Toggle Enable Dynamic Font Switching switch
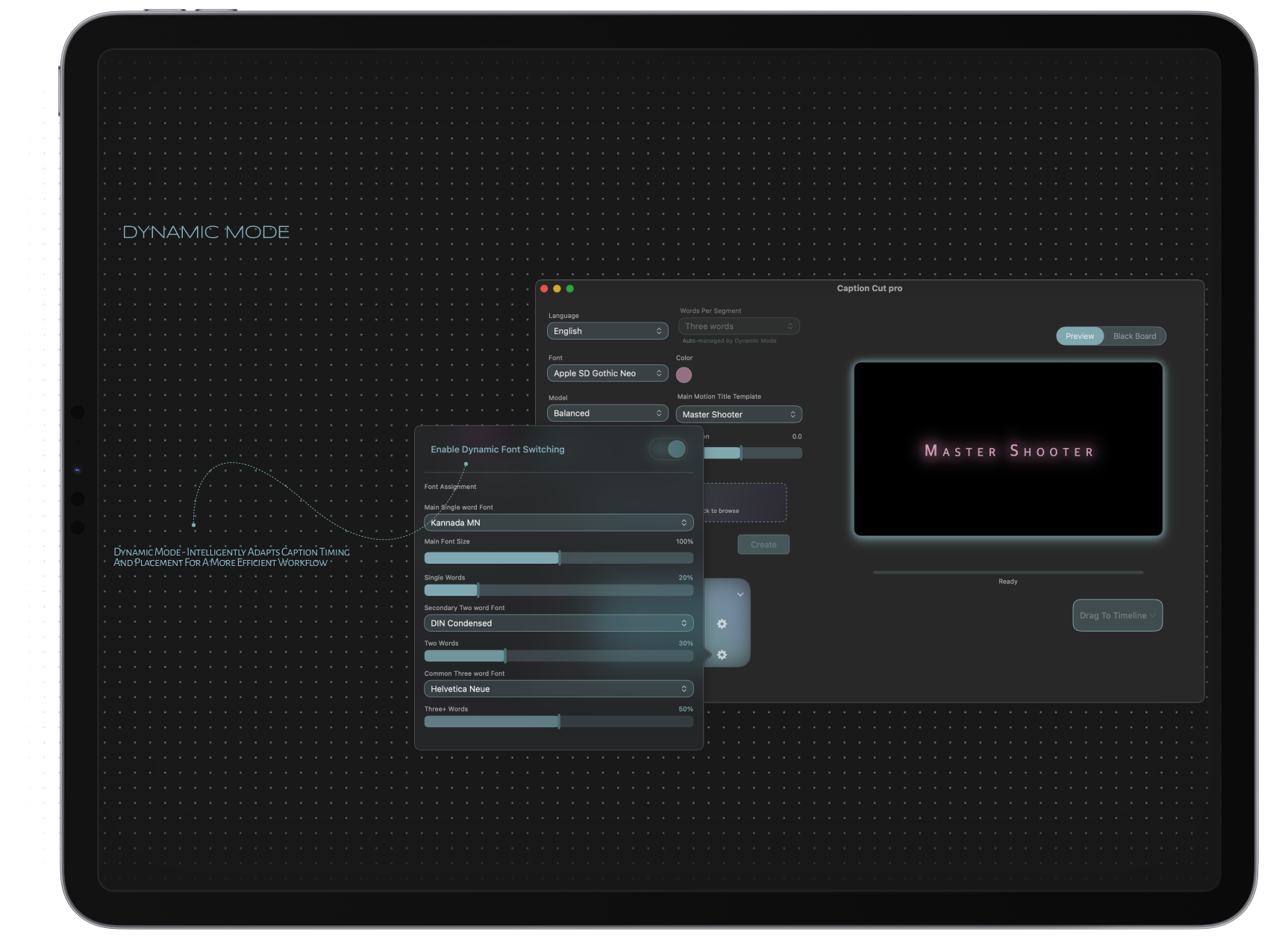Screen dimensions: 1288x940 [x=668, y=449]
